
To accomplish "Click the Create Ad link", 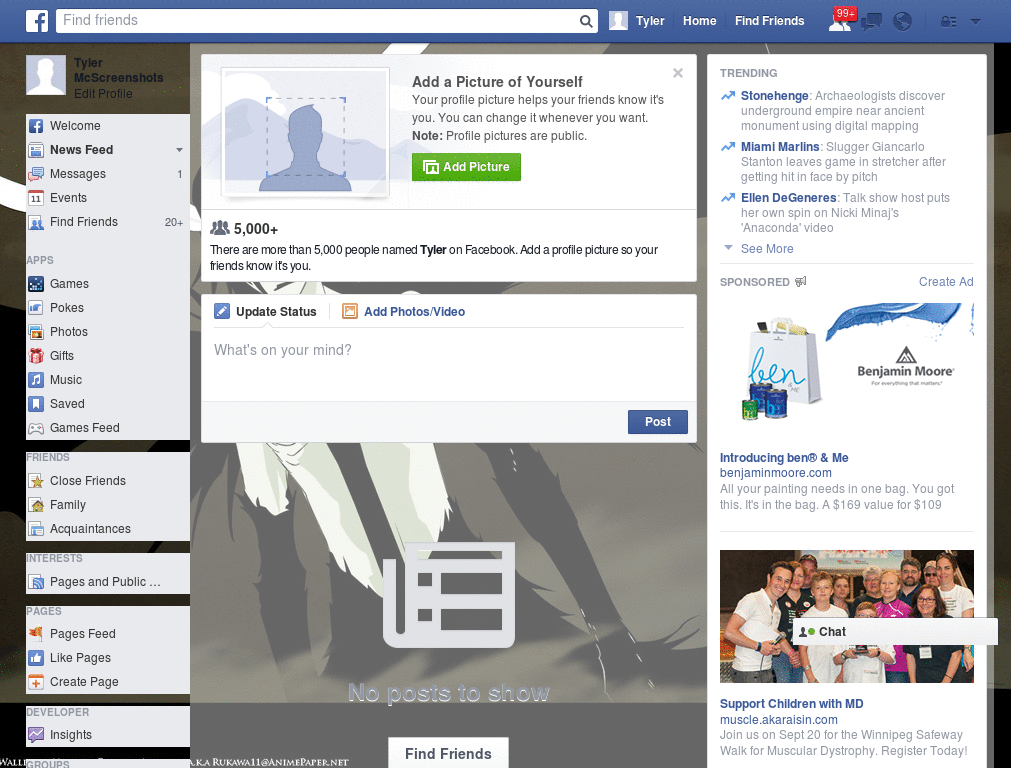I will coord(946,281).
